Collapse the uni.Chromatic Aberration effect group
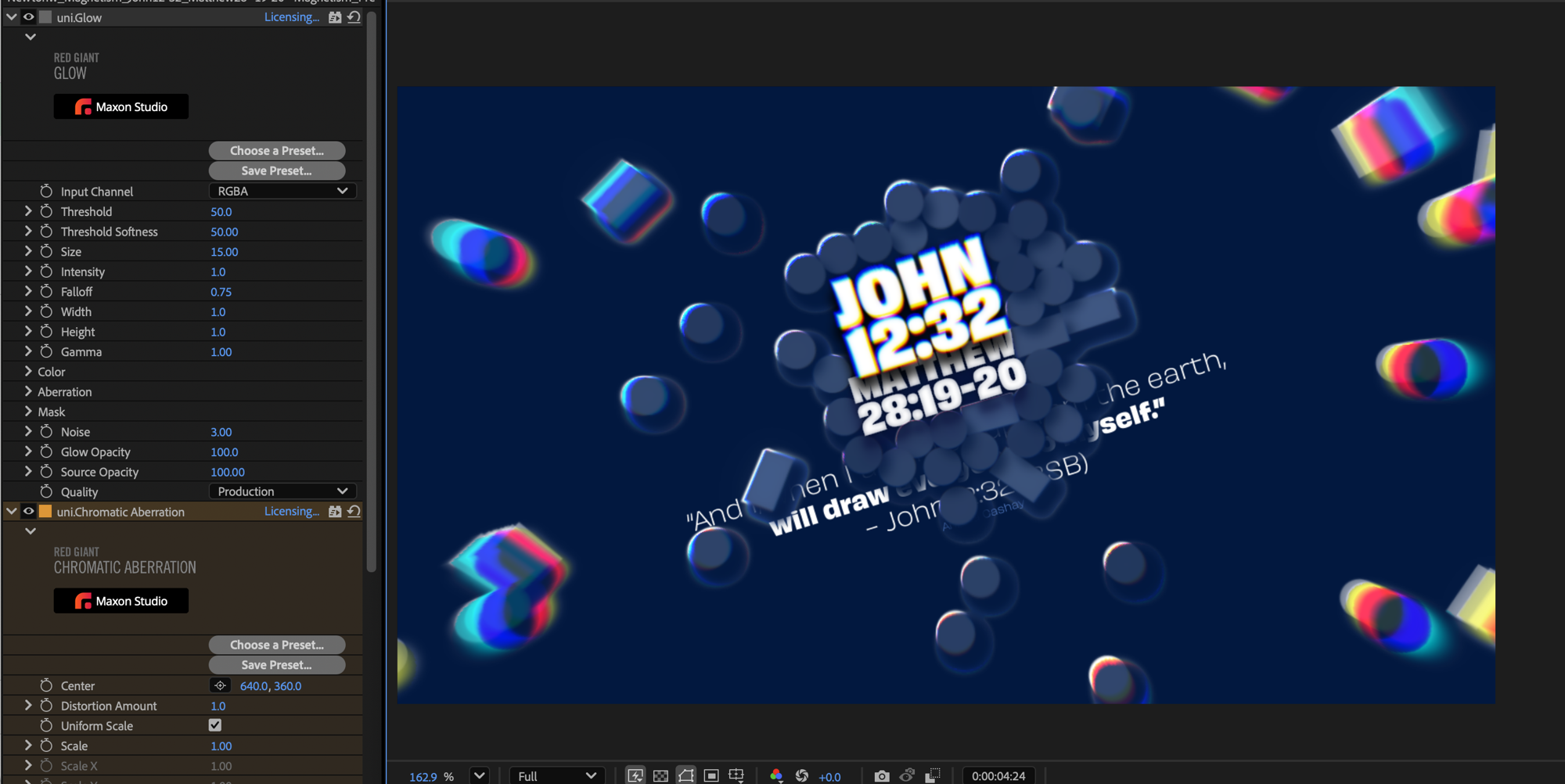 (x=12, y=511)
